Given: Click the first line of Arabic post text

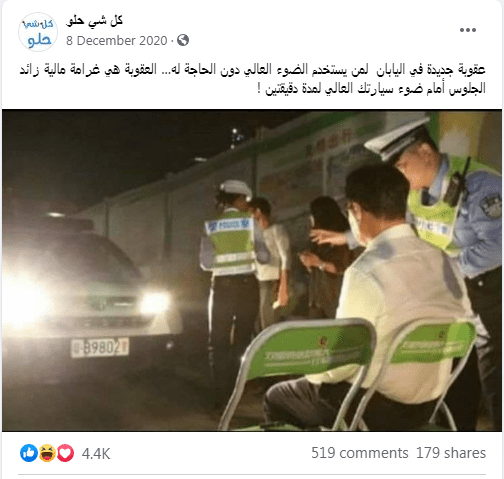Looking at the screenshot, I should (252, 70).
